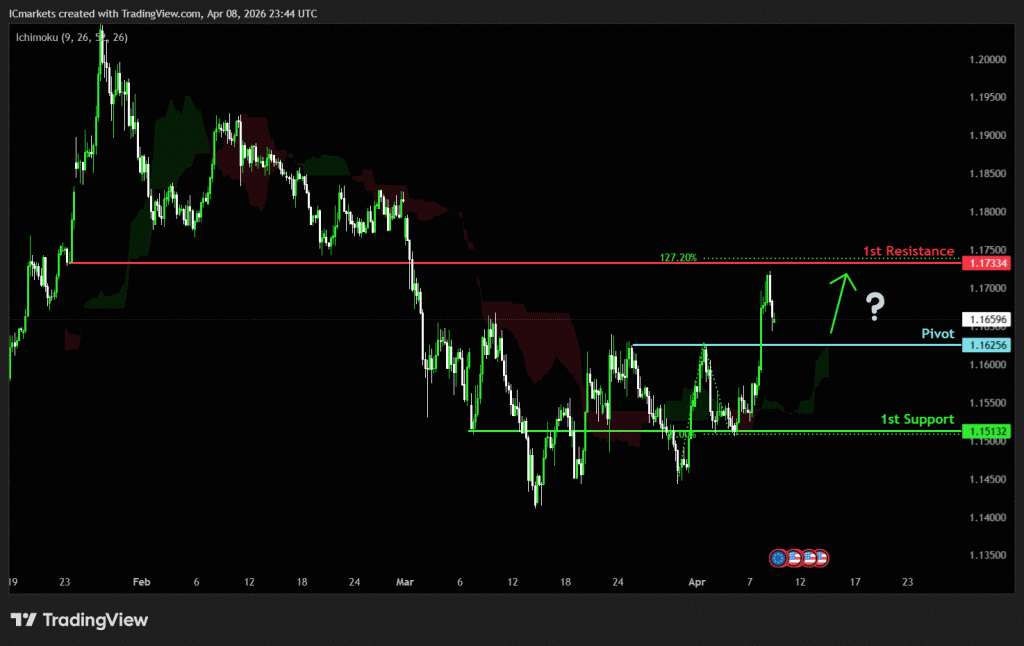Click the Feb label on the date axis
The image size is (1024, 646).
[x=141, y=581]
